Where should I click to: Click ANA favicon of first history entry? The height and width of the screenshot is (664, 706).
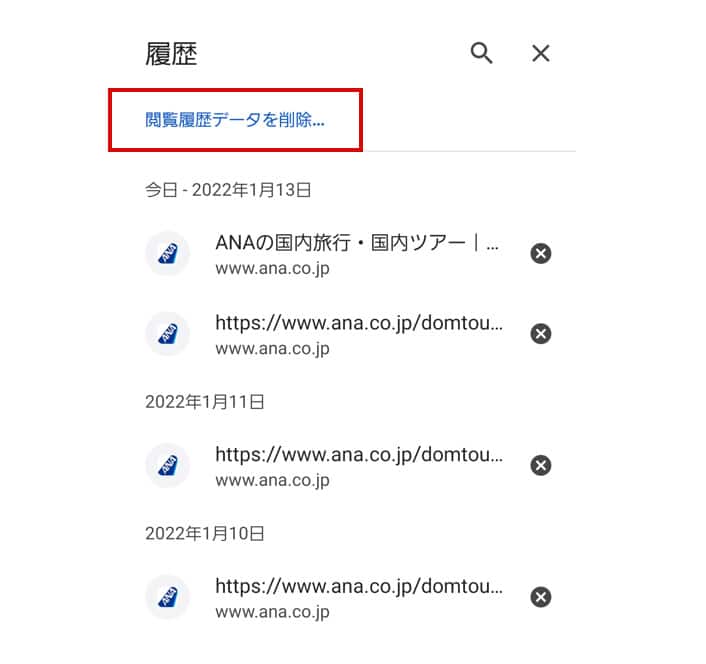point(167,253)
